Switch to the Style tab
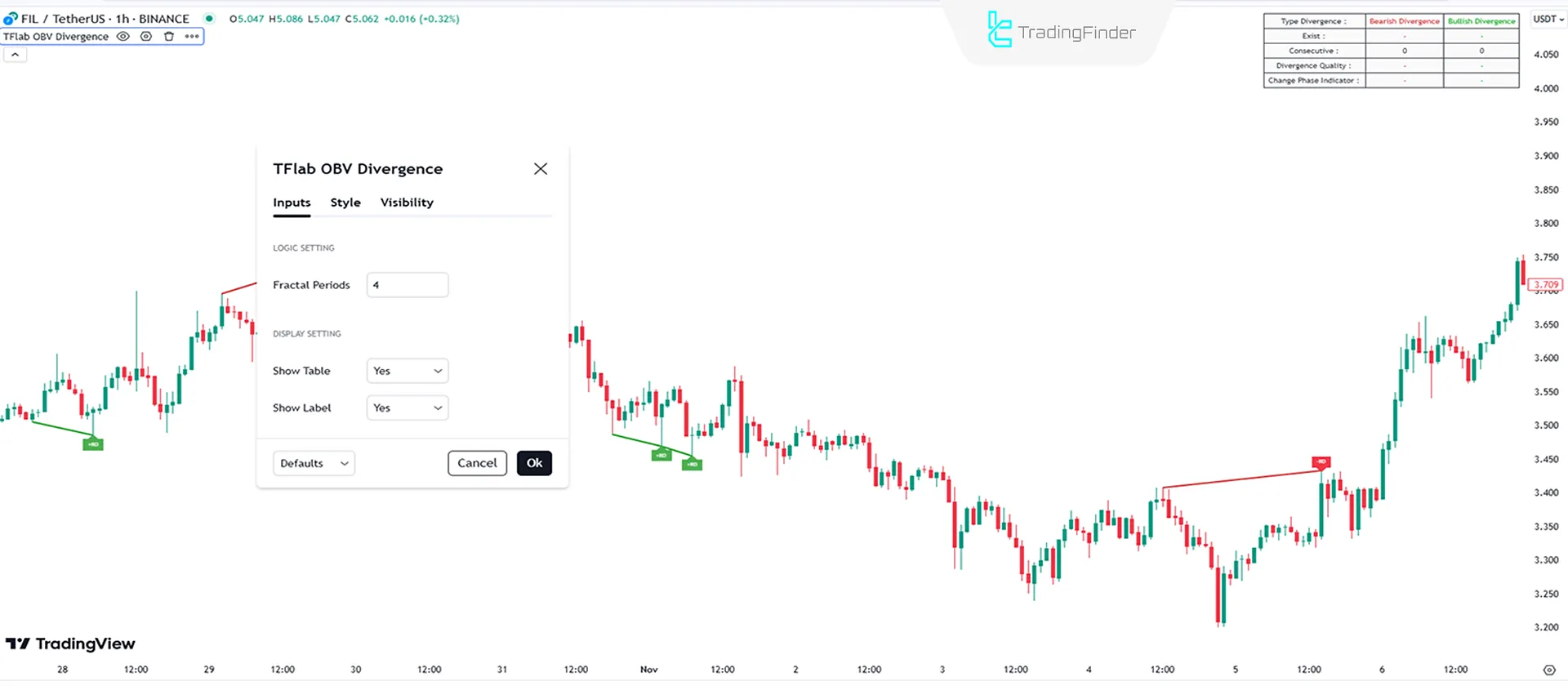This screenshot has width=1568, height=686. click(345, 203)
